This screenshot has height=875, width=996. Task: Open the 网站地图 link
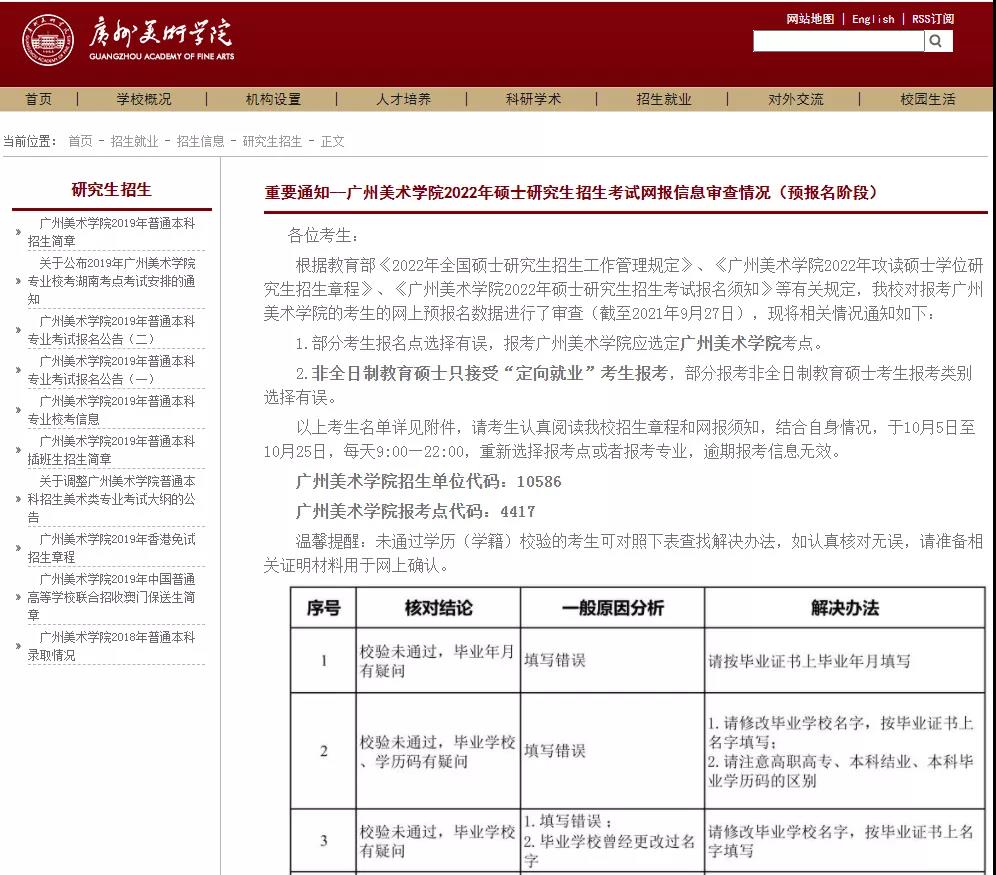point(810,19)
